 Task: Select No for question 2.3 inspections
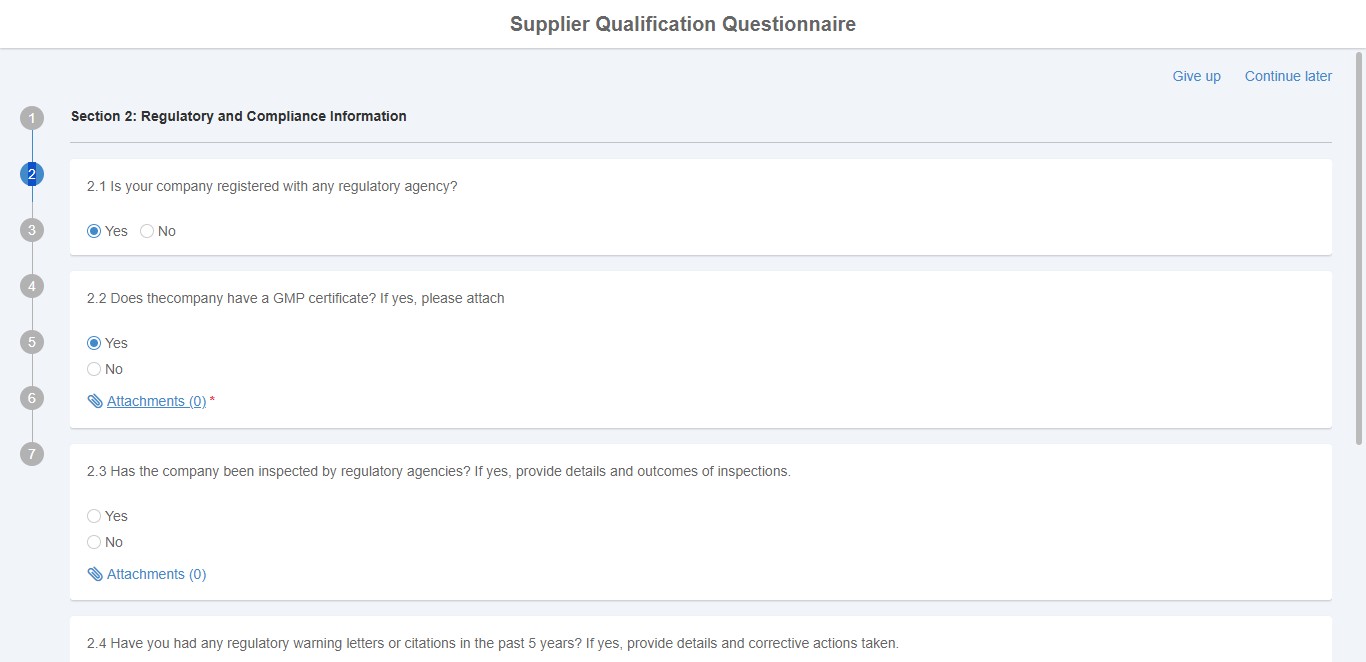point(94,542)
